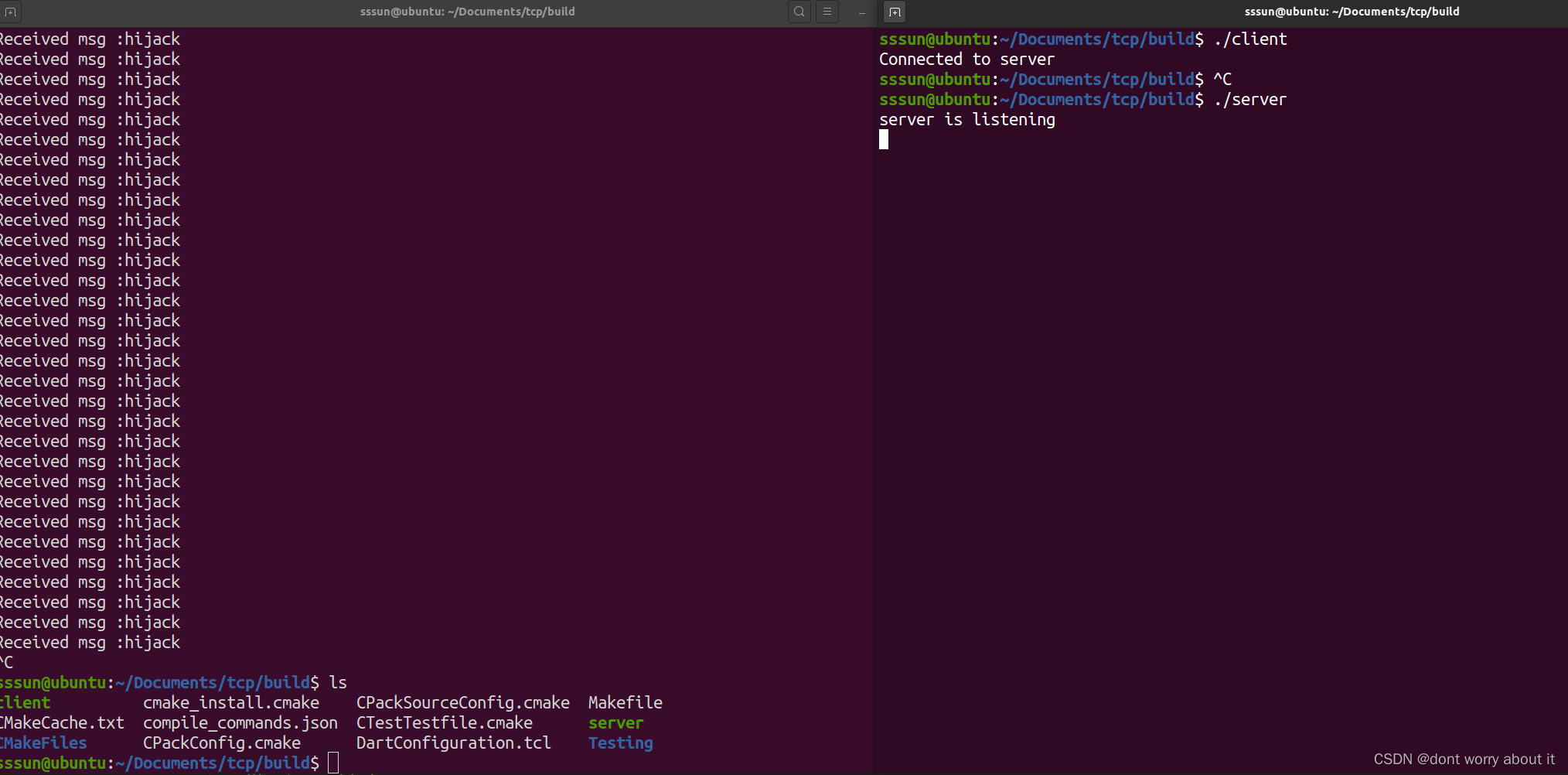Select the 'Testing' directory name
The height and width of the screenshot is (775, 1568).
point(621,743)
